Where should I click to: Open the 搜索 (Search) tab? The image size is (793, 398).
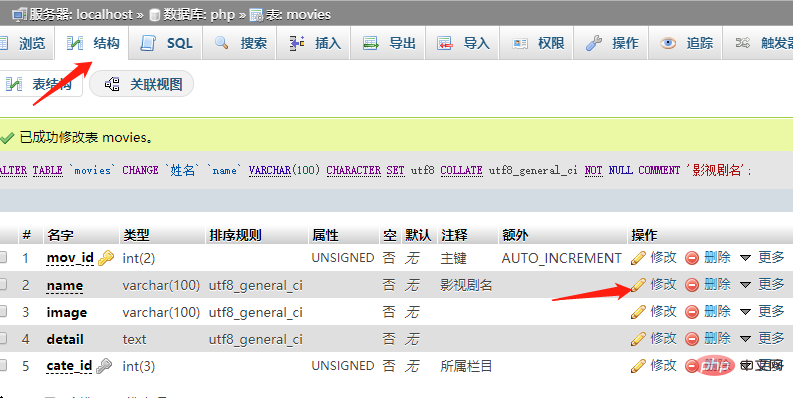[x=239, y=43]
